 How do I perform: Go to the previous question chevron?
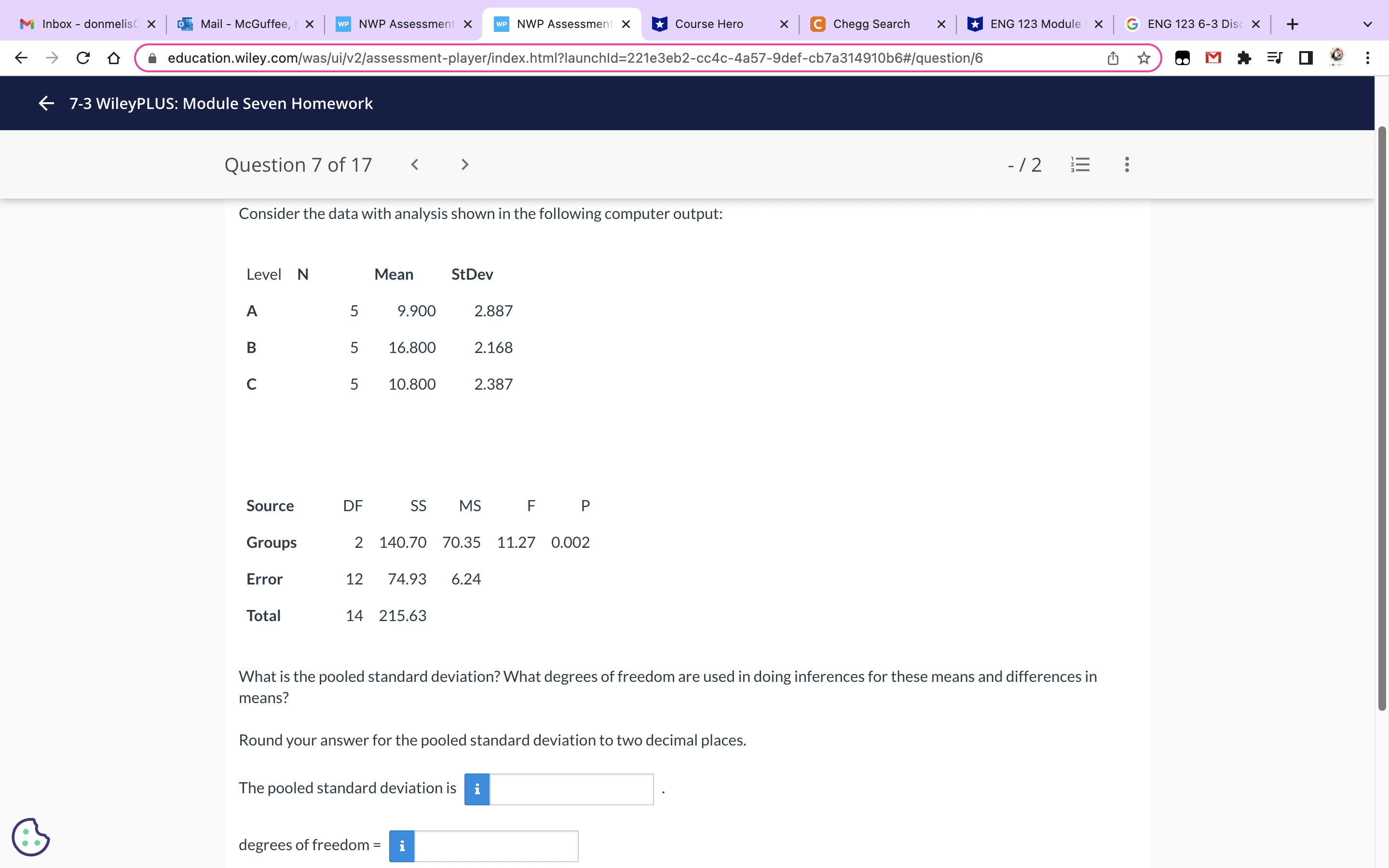tap(414, 165)
